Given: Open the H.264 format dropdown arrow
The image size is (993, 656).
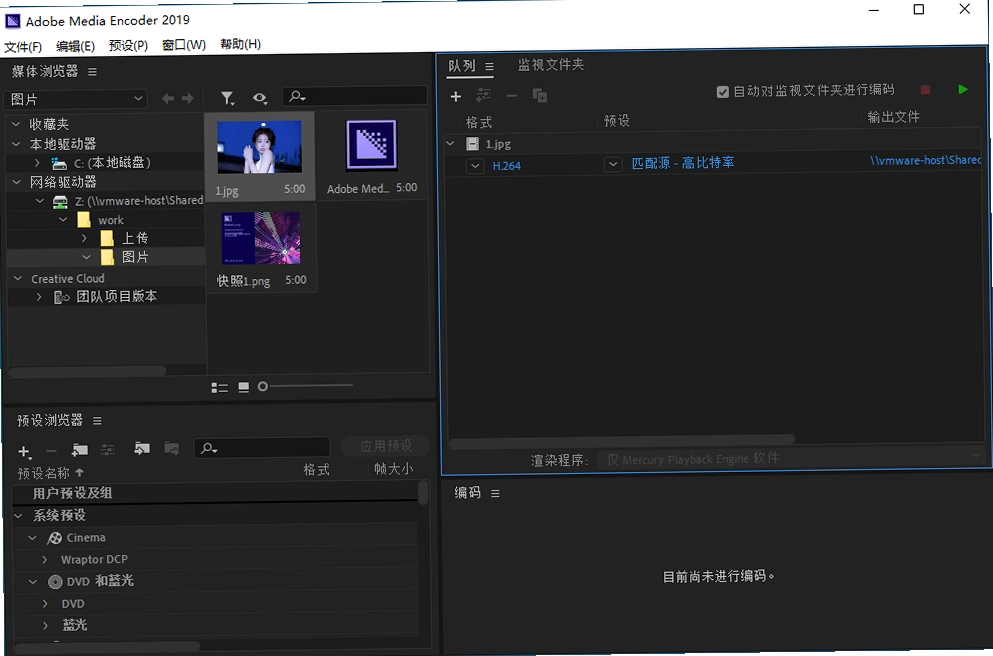Looking at the screenshot, I should 475,166.
